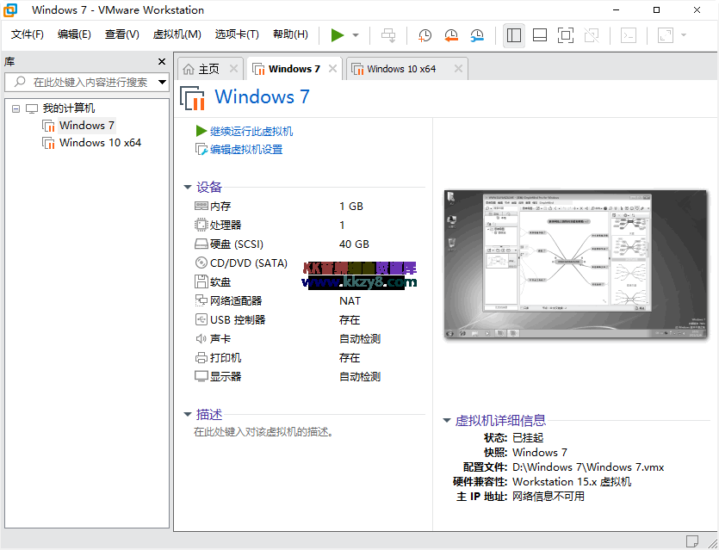Click the 网络信息不可用 IP address value
Screen dimensions: 719x550
548,496
